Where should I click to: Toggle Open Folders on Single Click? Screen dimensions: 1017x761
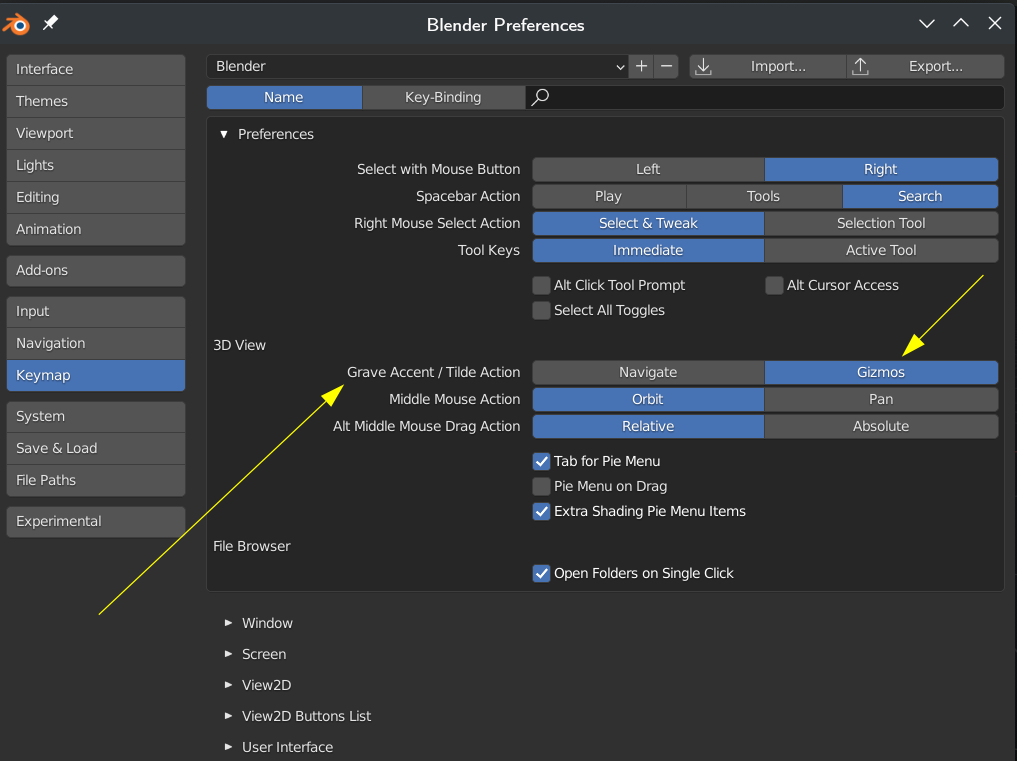541,574
